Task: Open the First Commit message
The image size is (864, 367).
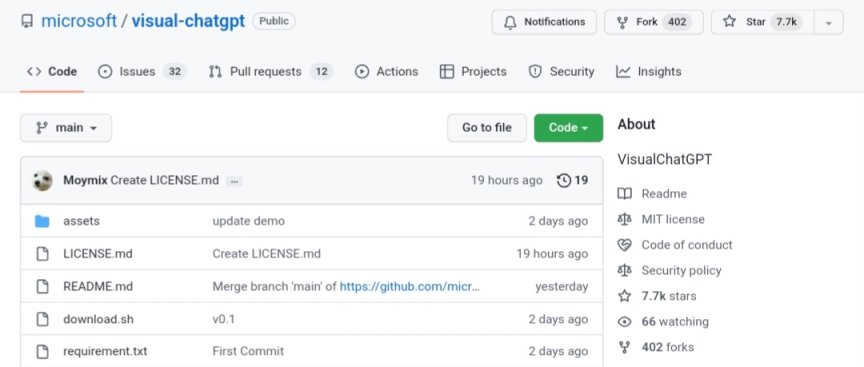Action: pos(249,352)
